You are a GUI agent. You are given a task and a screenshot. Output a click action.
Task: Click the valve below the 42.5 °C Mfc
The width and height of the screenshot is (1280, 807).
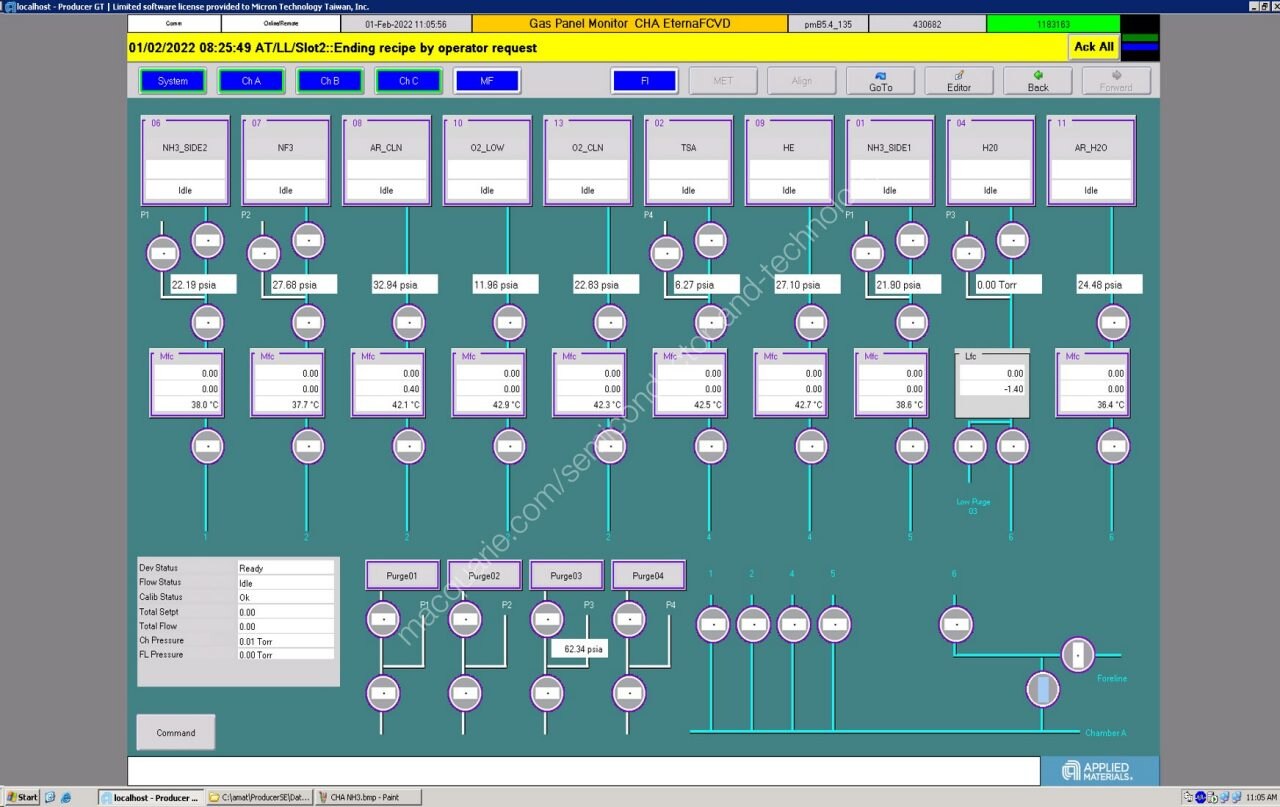pyautogui.click(x=710, y=446)
